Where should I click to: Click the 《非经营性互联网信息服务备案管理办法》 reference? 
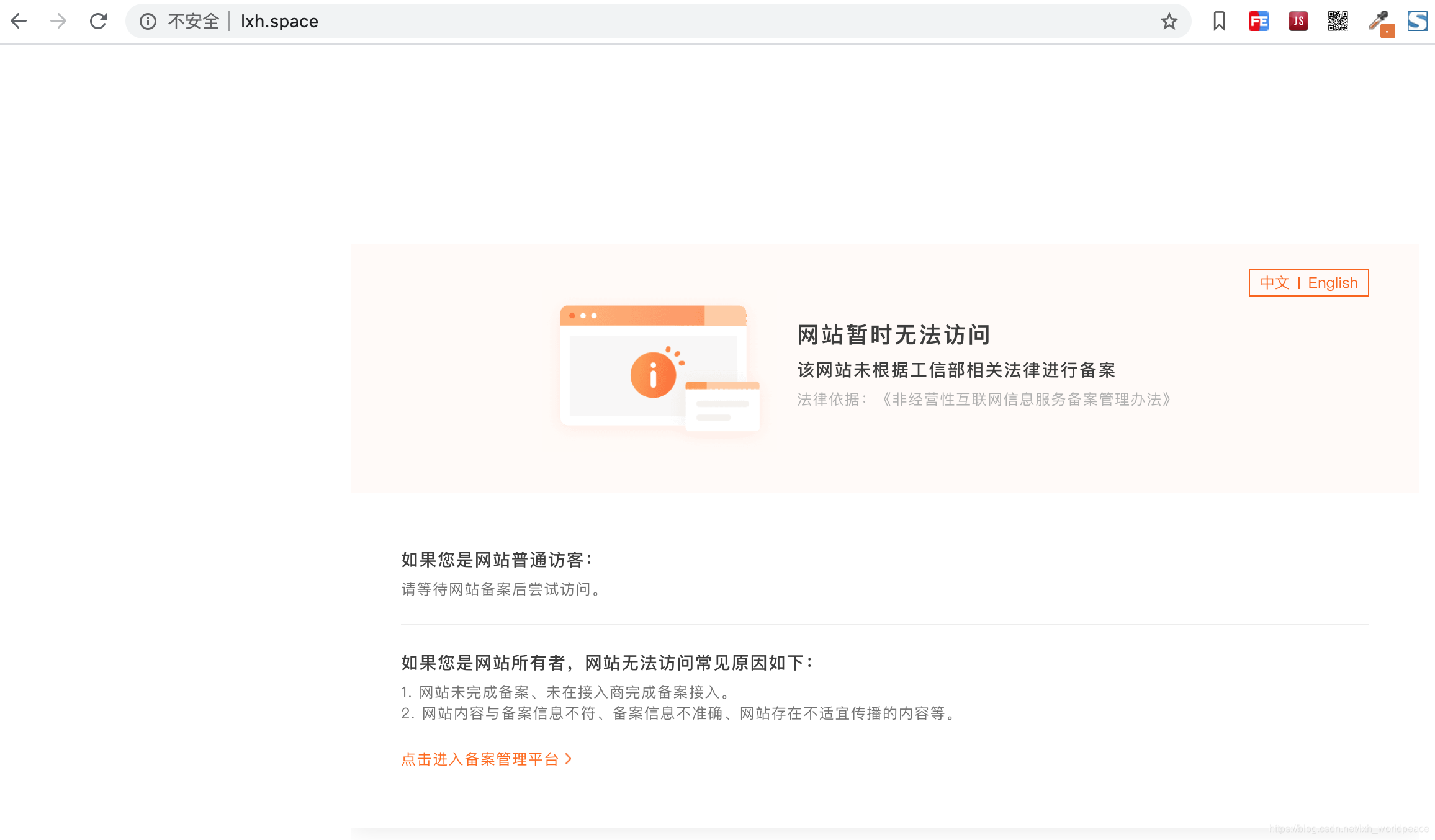coord(1027,400)
